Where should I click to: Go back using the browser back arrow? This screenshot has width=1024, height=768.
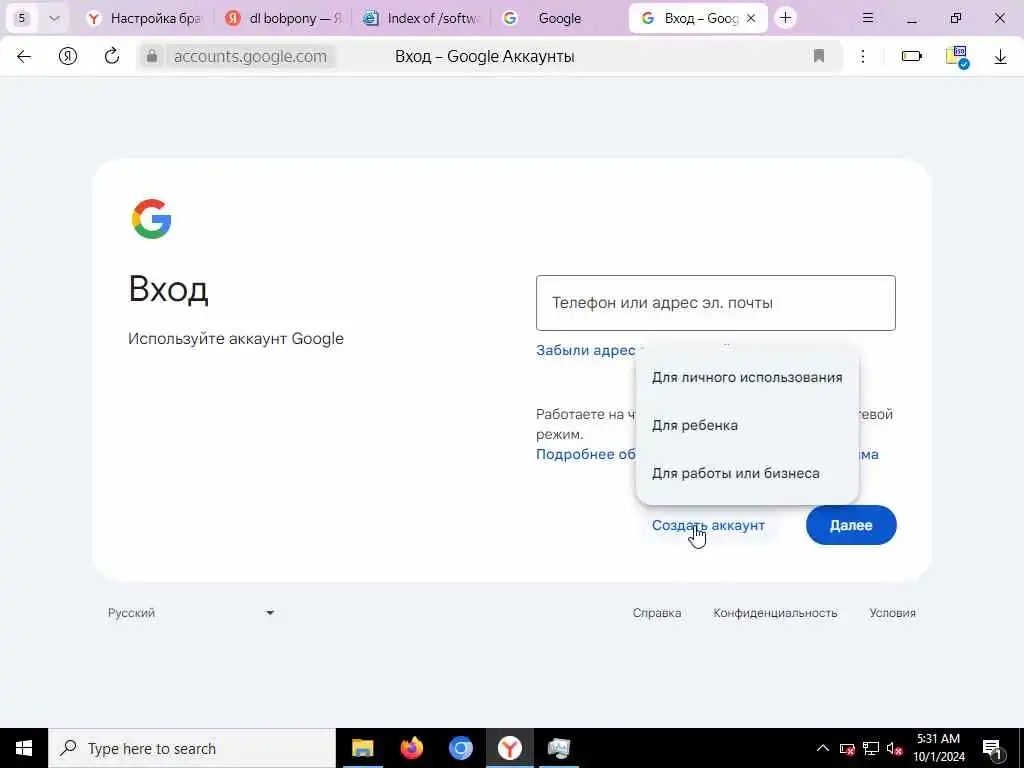coord(24,57)
